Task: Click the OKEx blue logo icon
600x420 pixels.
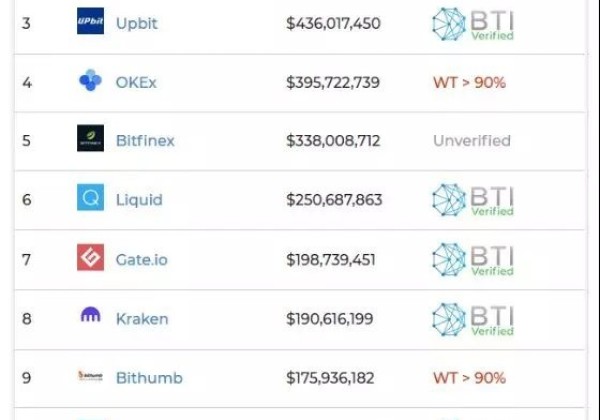Action: [x=90, y=82]
